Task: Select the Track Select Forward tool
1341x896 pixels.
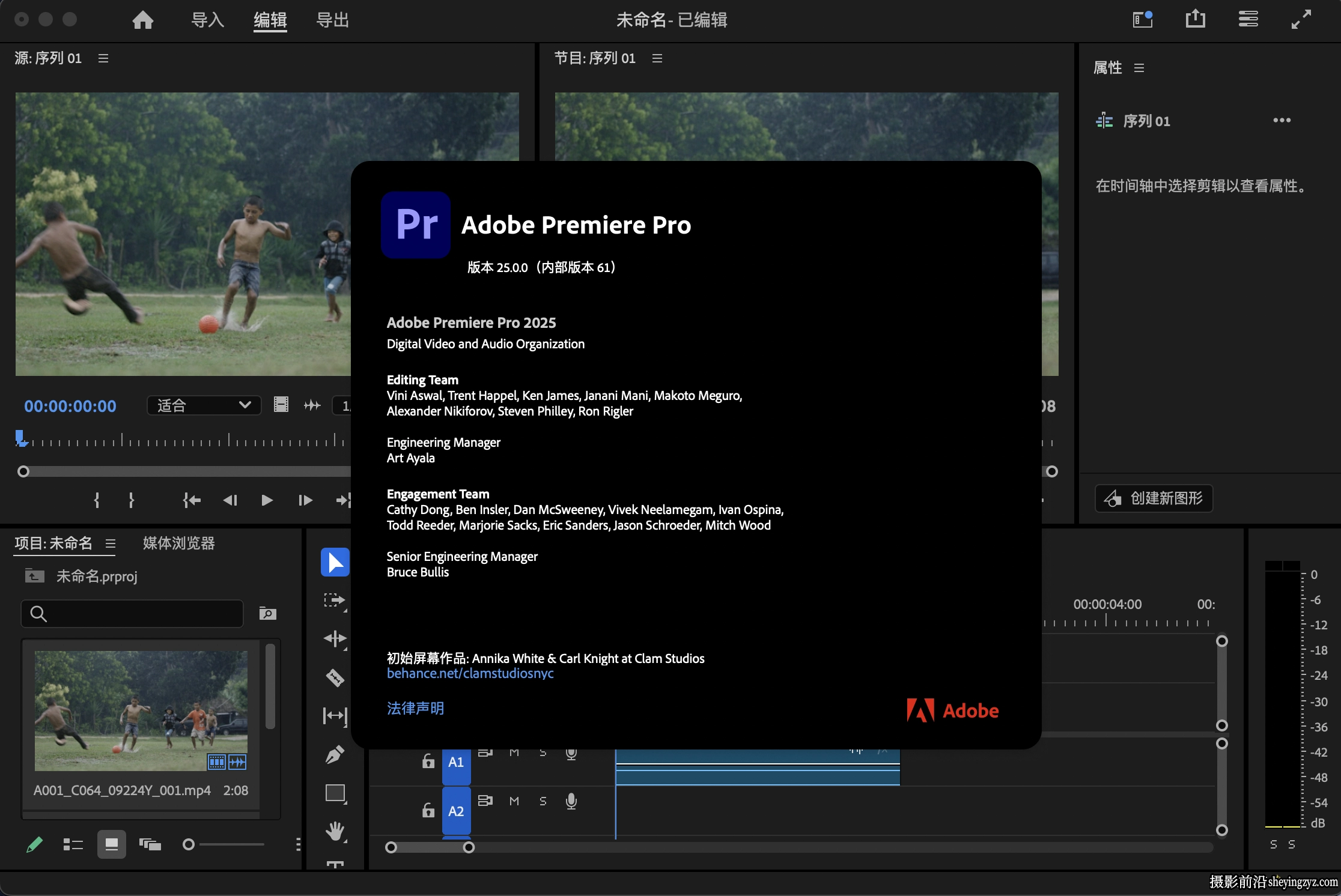Action: pyautogui.click(x=335, y=601)
